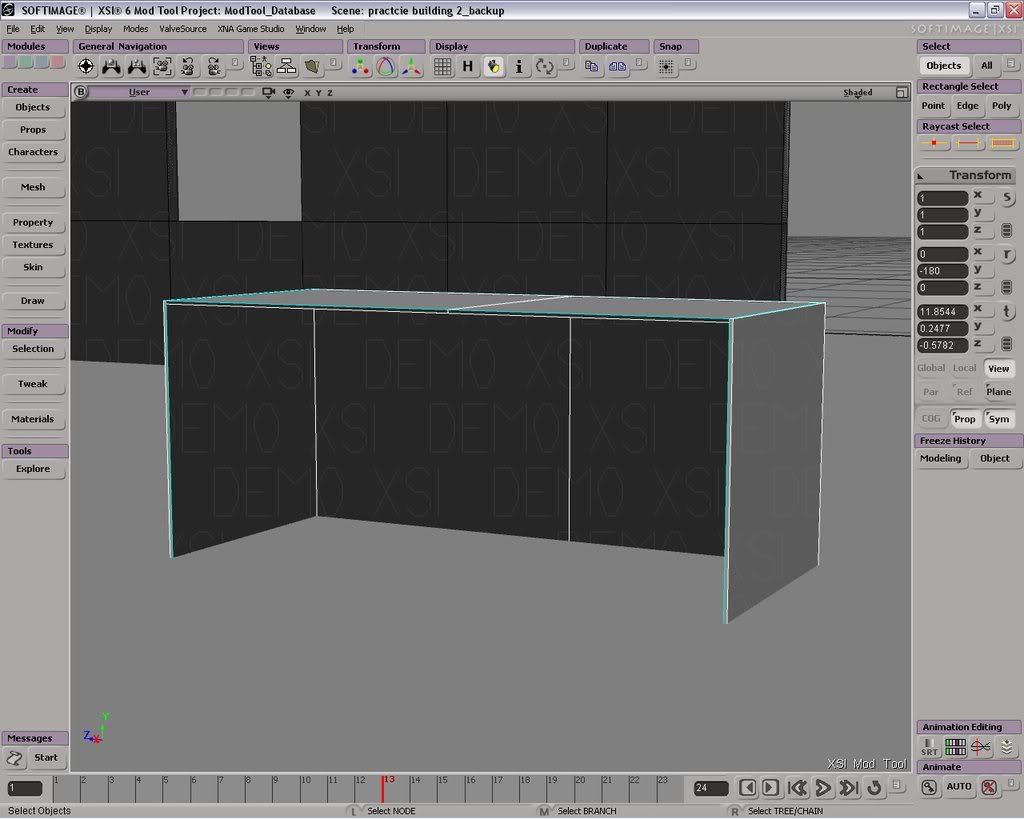The width and height of the screenshot is (1024, 819).
Task: Click the rotate r transform icon
Action: click(x=1007, y=255)
